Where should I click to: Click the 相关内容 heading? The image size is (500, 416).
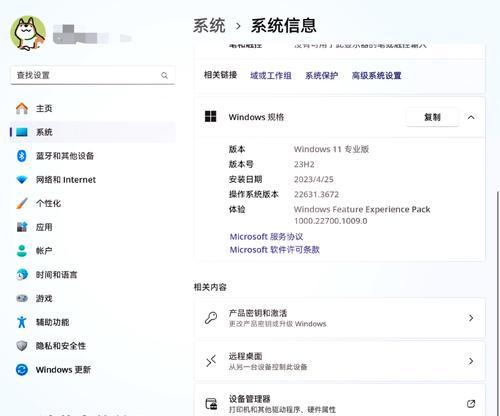[x=210, y=287]
